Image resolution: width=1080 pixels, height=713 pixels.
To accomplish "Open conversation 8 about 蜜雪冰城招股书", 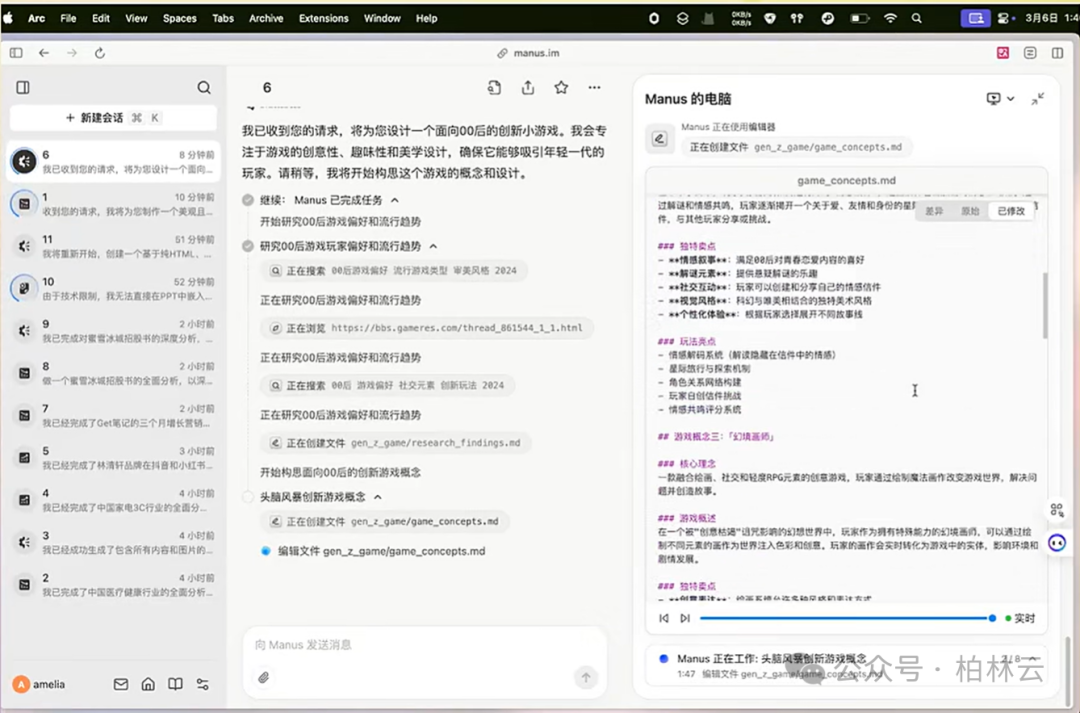I will tap(113, 373).
